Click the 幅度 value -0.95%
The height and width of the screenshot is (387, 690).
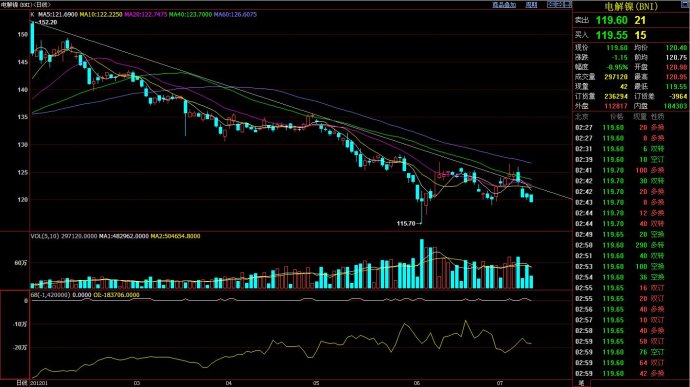617,67
